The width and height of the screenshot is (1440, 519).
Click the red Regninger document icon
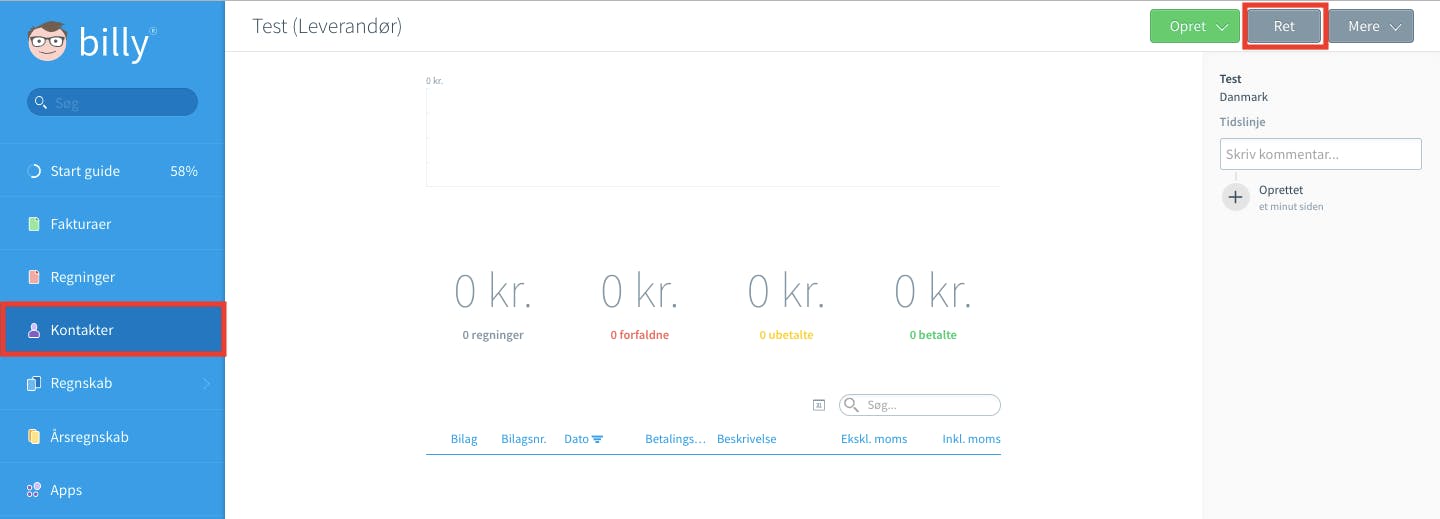[33, 277]
